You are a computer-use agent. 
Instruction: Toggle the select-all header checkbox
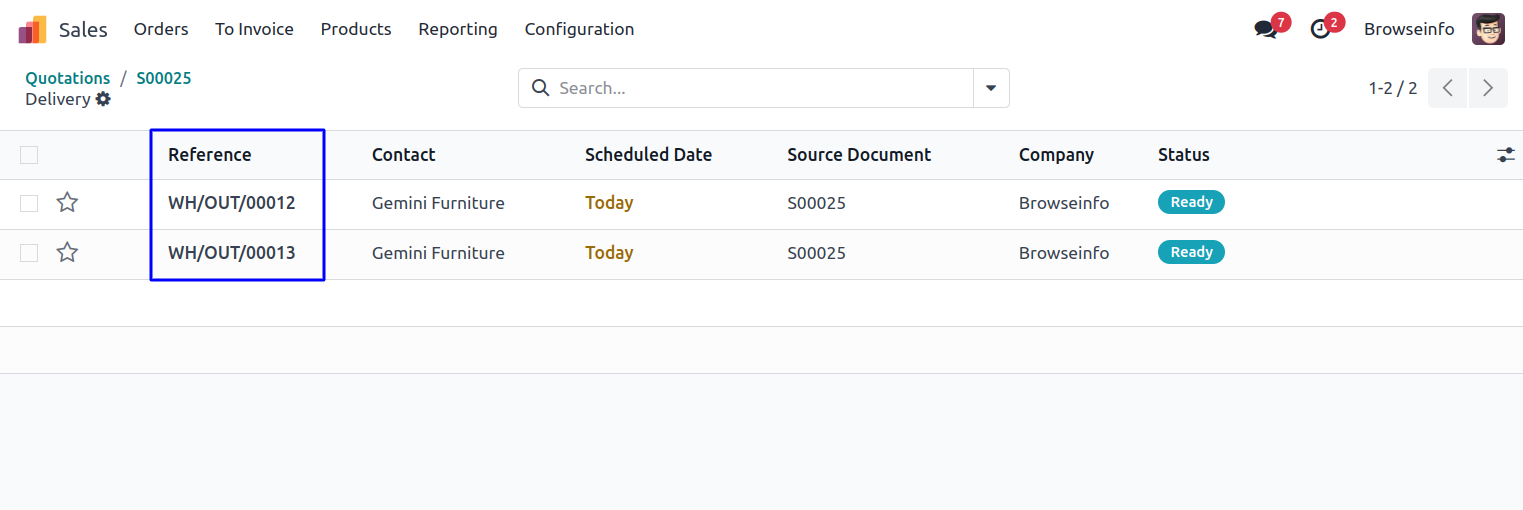click(x=29, y=155)
